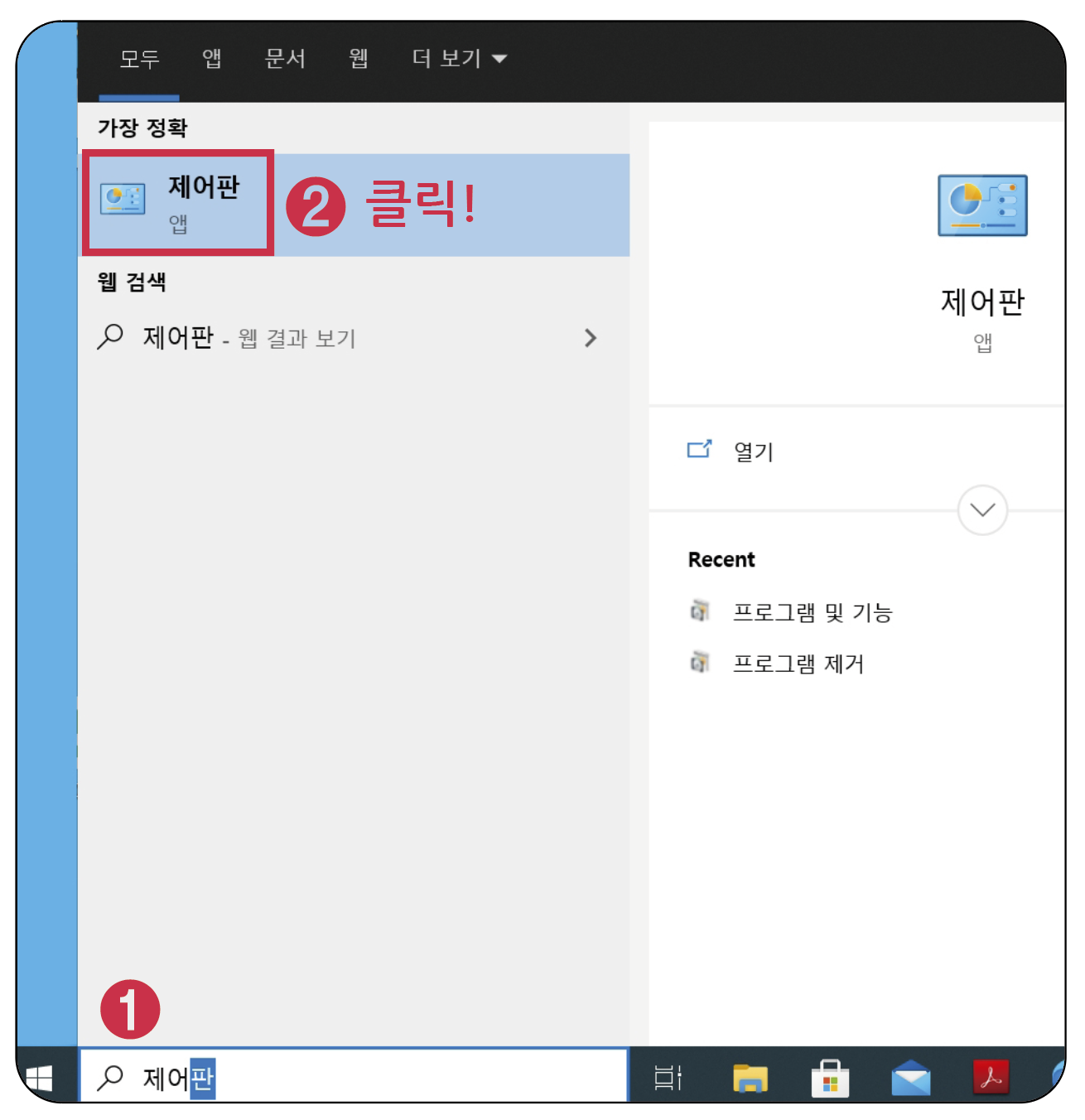This screenshot has width=1085, height=1120.
Task: Open recent item 프로그램 제거
Action: click(798, 664)
